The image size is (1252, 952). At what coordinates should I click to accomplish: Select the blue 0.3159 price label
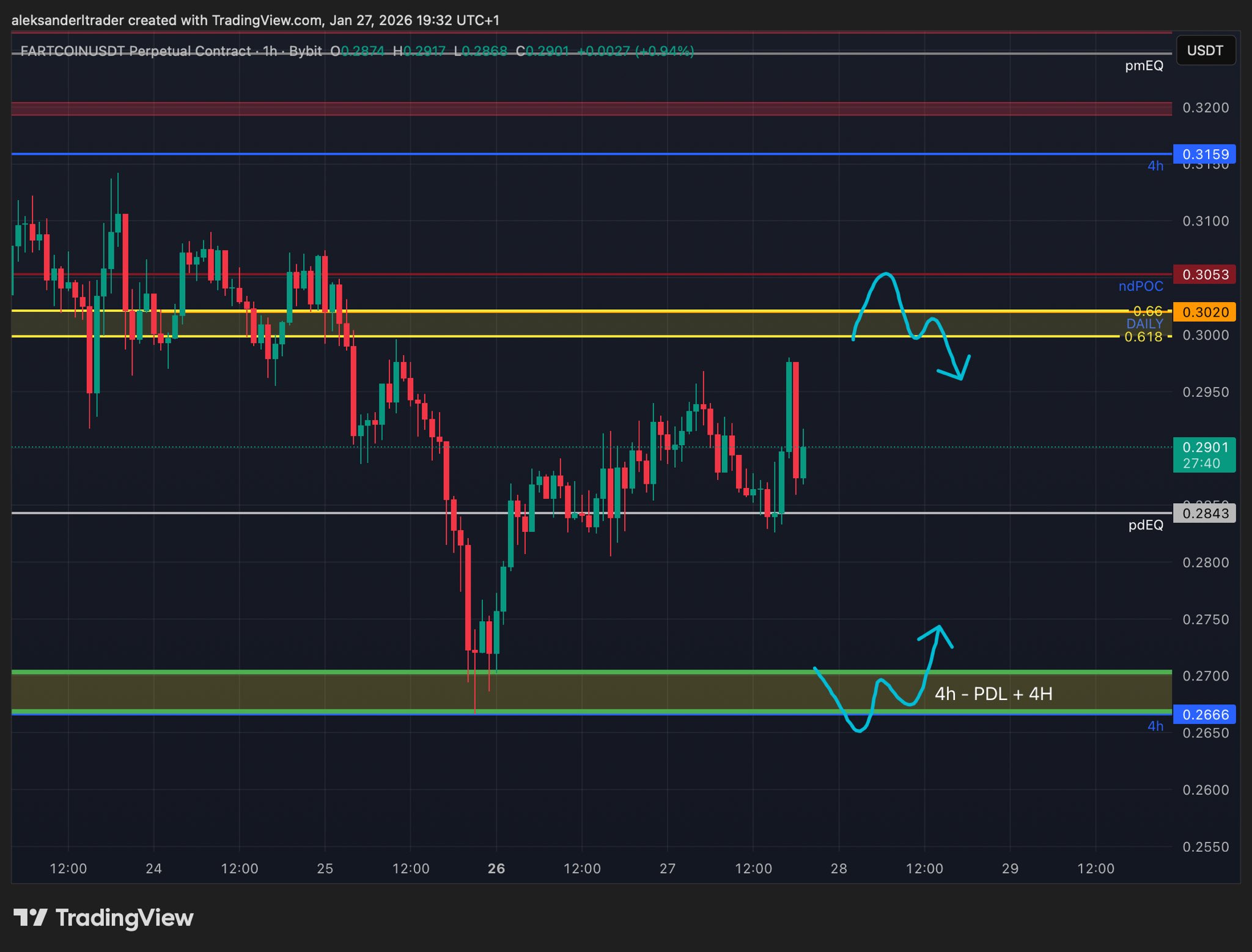click(x=1204, y=154)
